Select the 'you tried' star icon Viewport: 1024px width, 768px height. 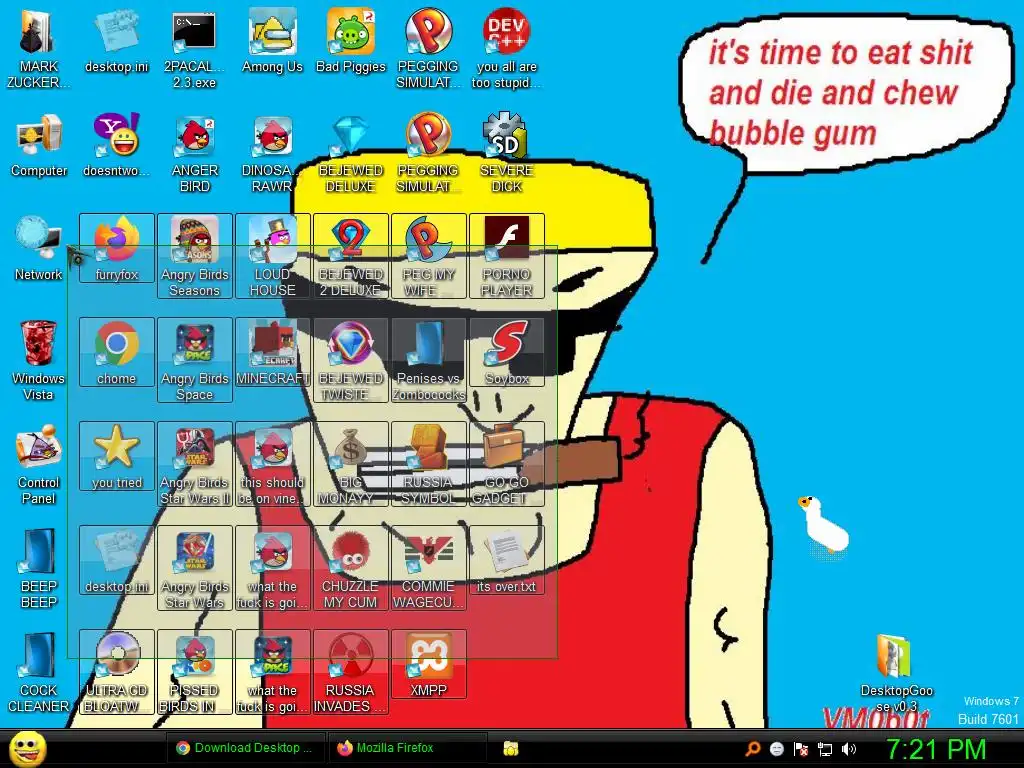point(117,456)
